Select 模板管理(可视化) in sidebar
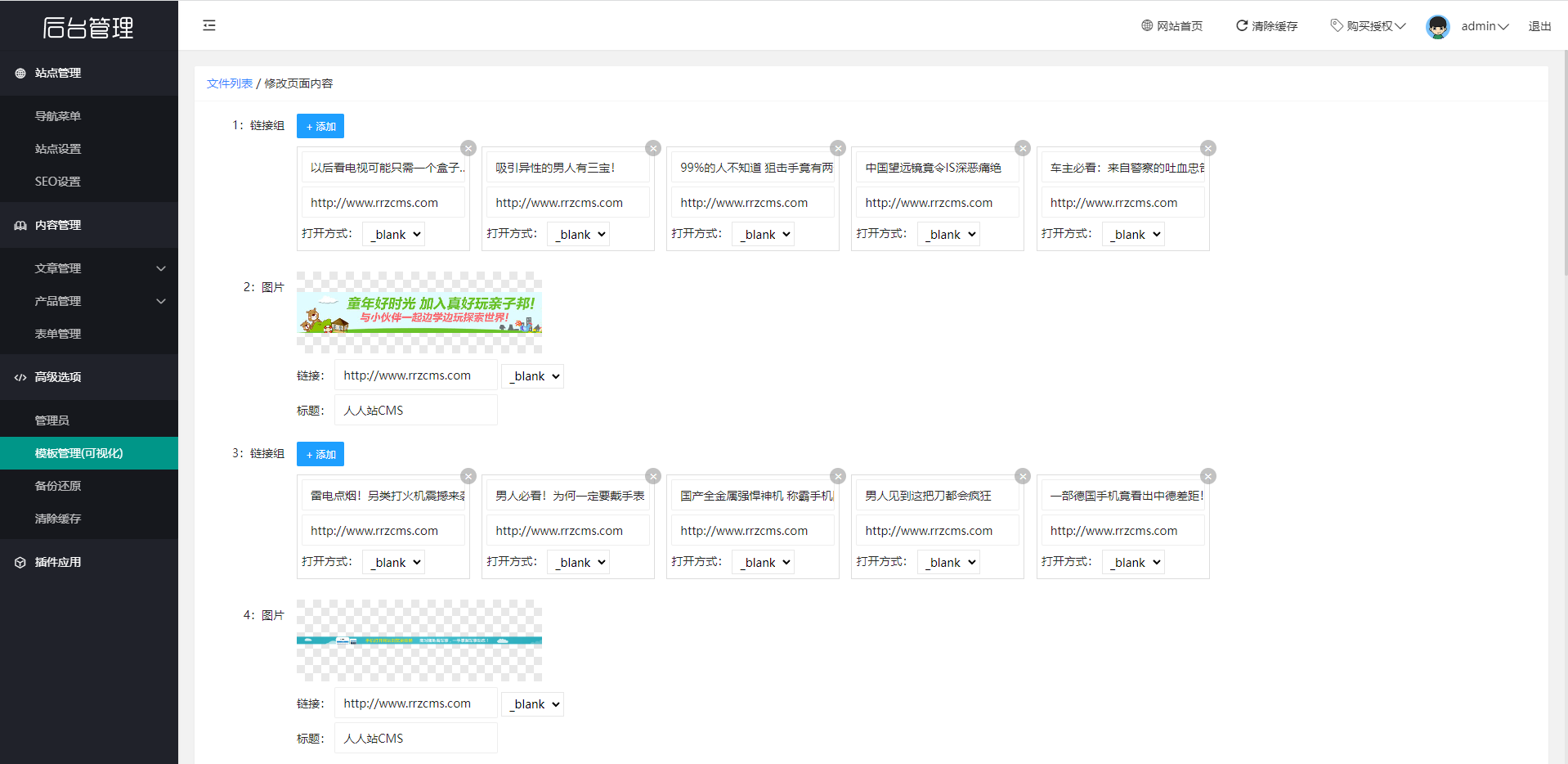The width and height of the screenshot is (1568, 764). coord(89,453)
